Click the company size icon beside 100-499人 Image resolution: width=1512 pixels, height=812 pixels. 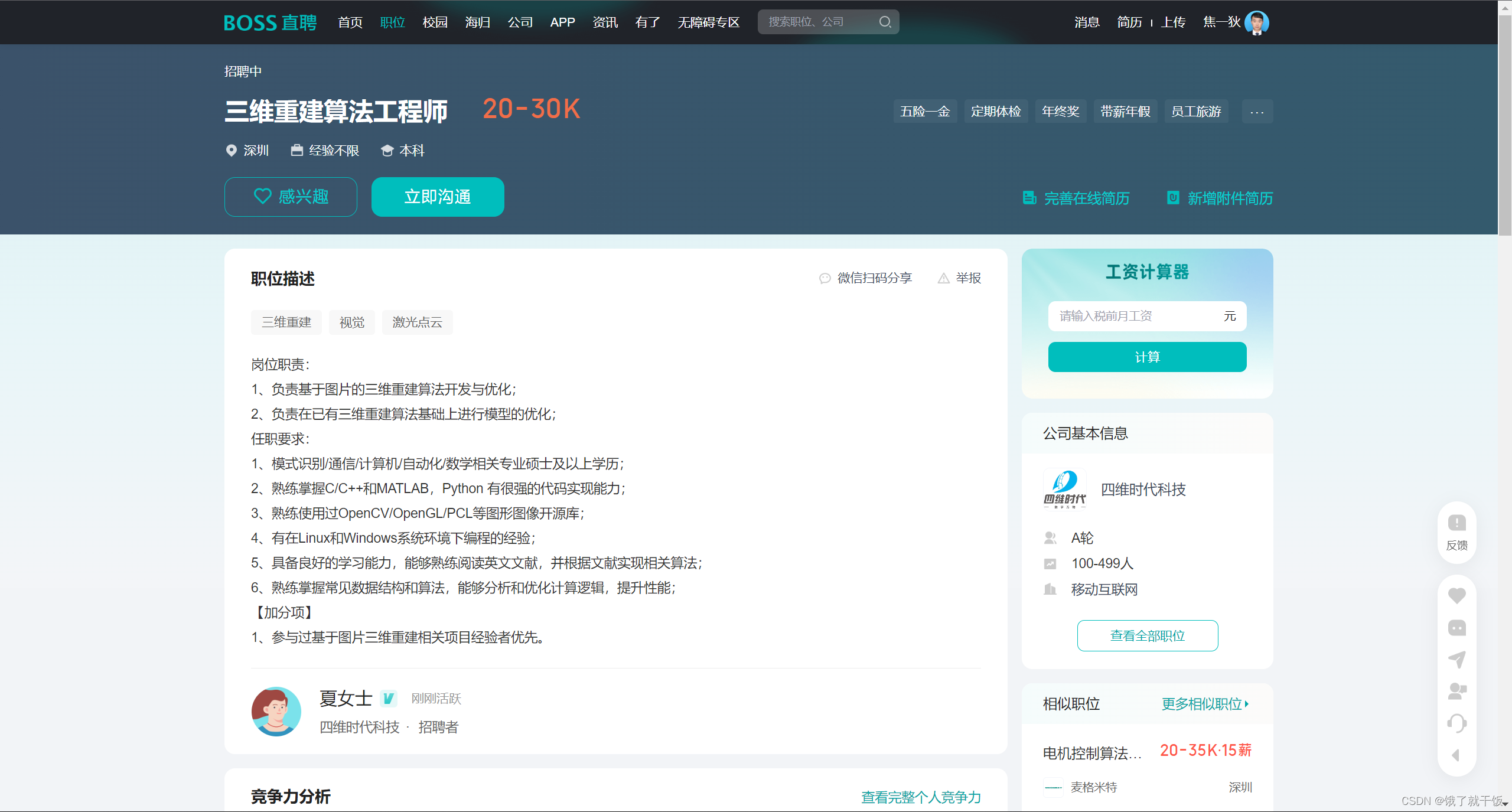point(1050,563)
